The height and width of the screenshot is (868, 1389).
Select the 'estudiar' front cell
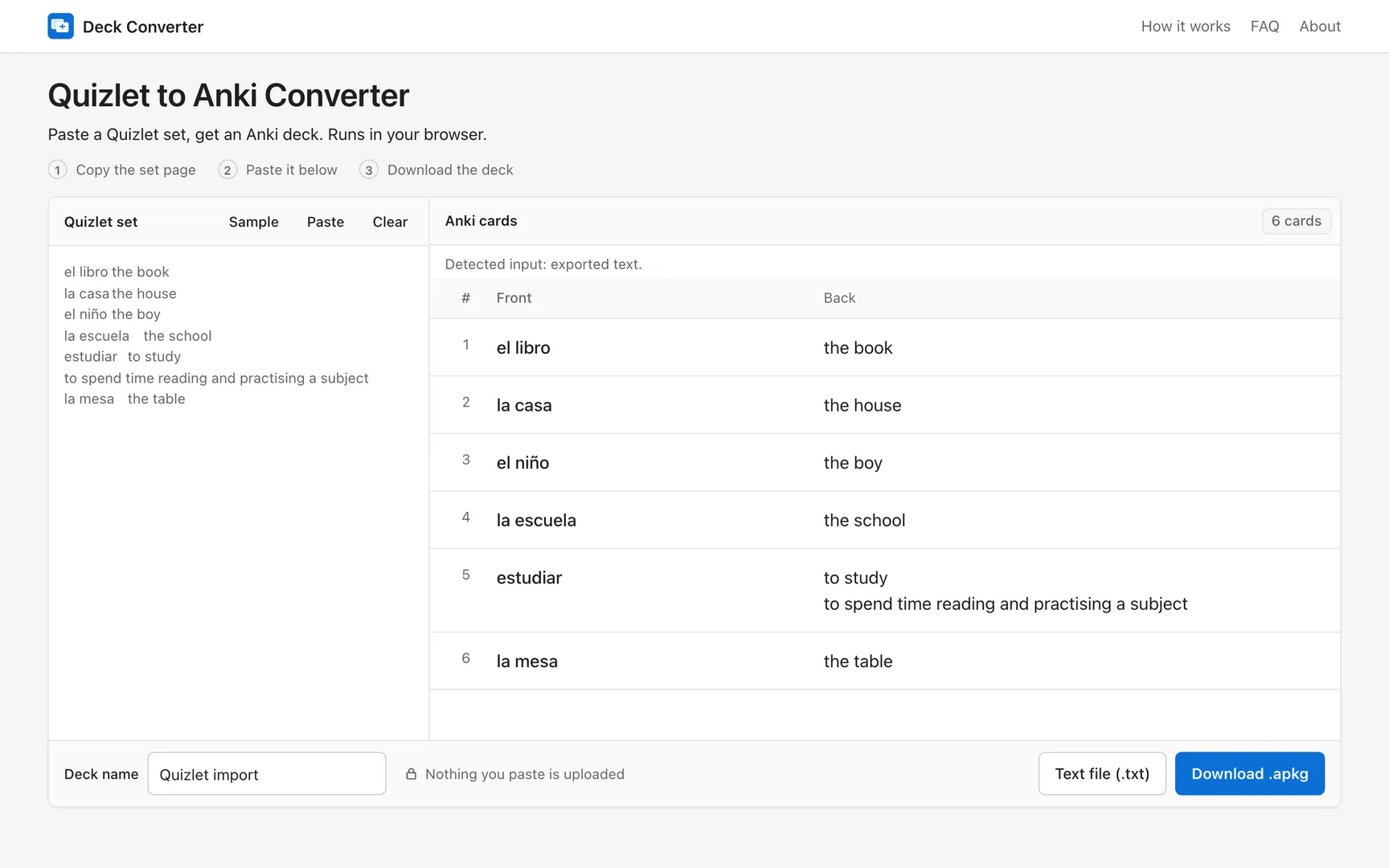click(x=529, y=578)
